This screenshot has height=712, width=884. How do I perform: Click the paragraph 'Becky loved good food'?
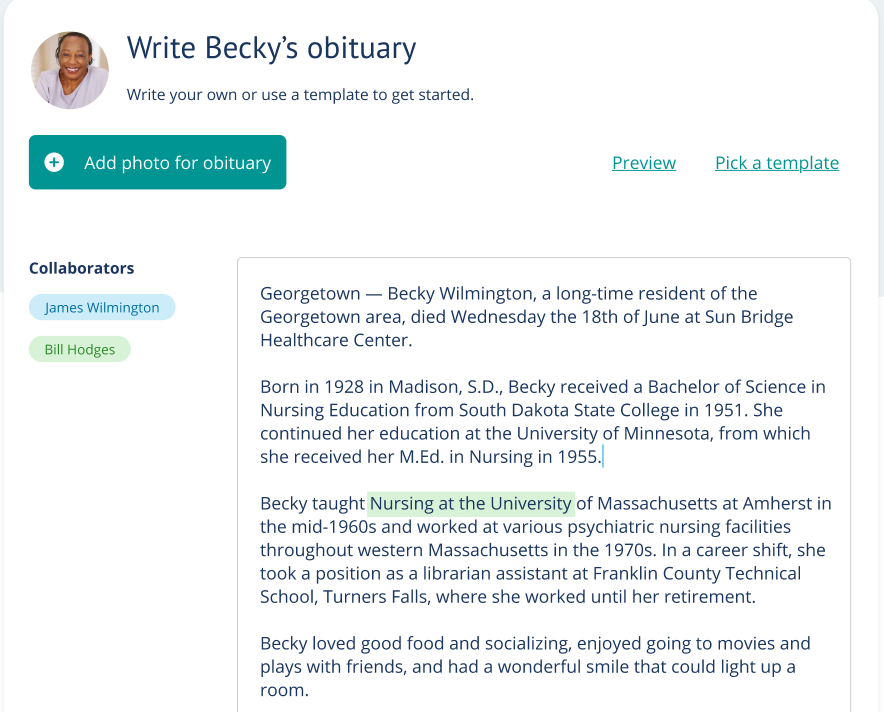pos(536,667)
